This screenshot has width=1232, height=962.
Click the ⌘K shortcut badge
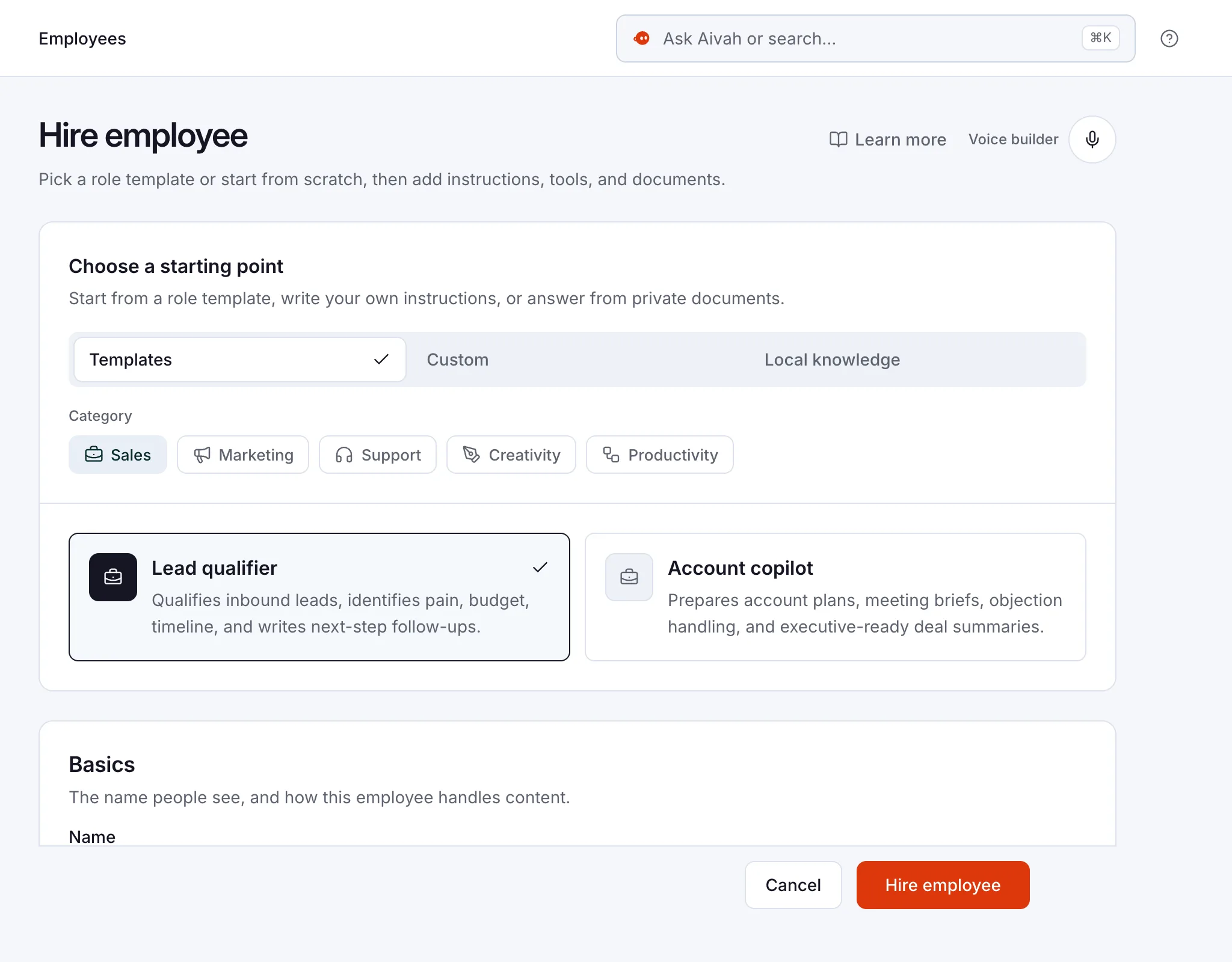(x=1100, y=38)
